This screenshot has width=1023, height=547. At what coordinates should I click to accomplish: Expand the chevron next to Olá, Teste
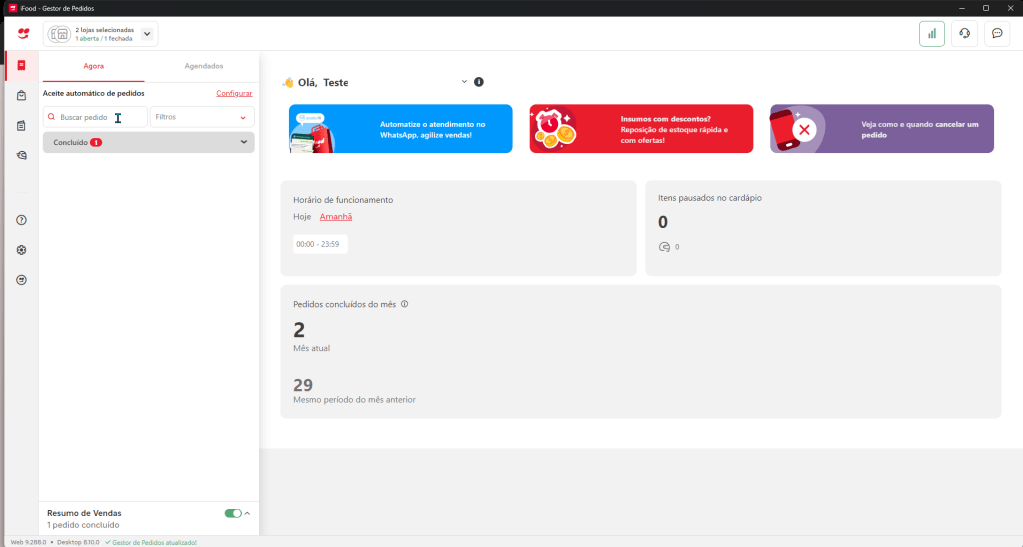(465, 82)
